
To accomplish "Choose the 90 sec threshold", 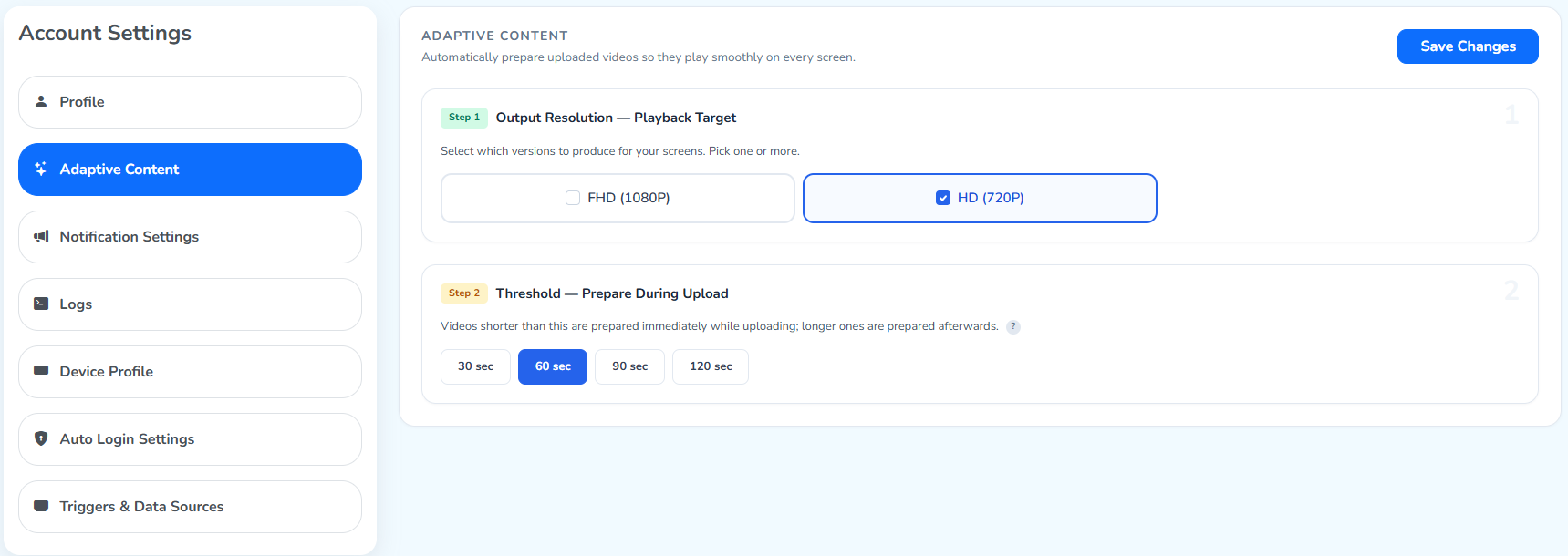I will click(629, 366).
